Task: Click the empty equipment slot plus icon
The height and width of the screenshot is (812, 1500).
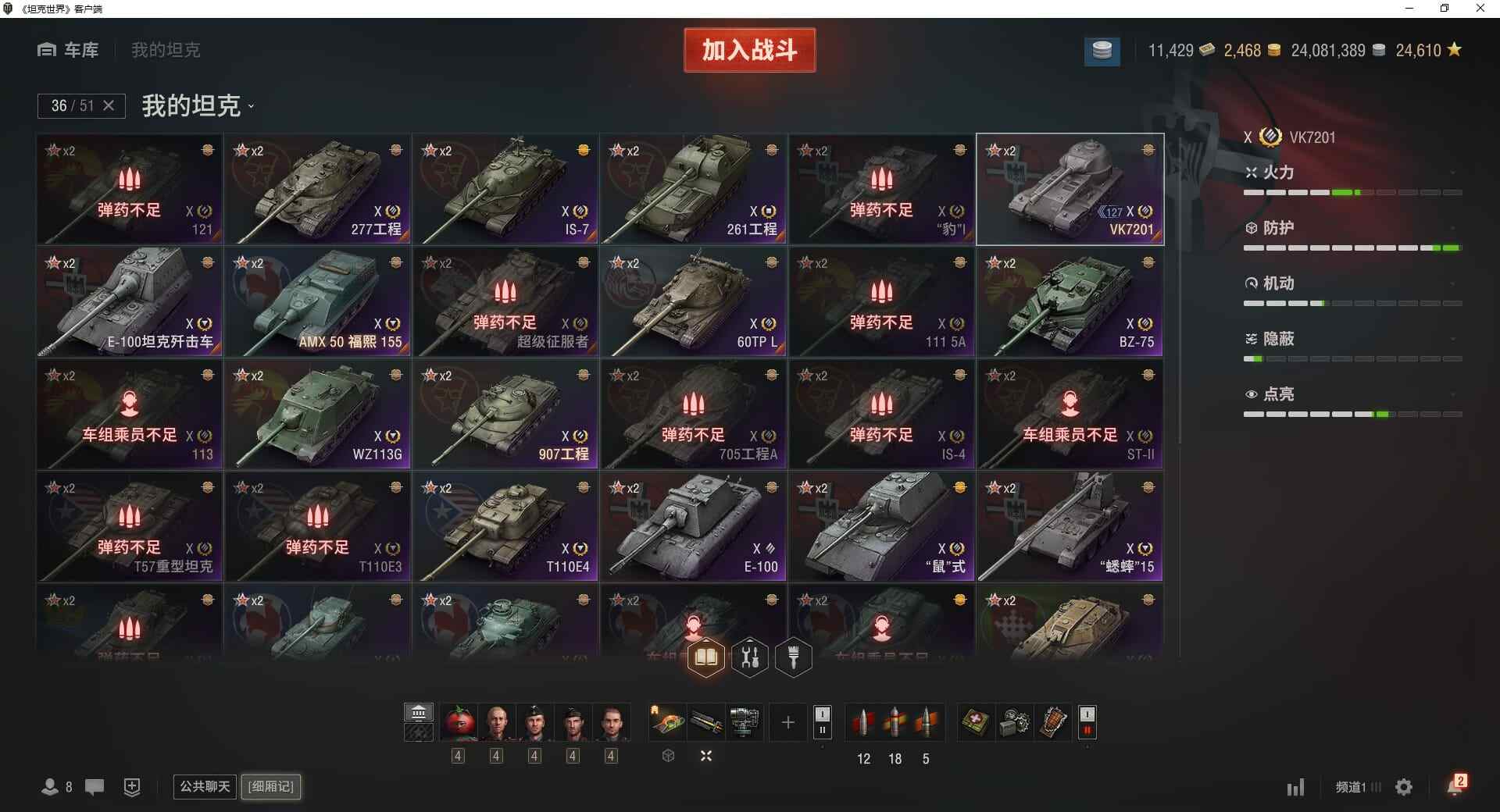Action: (787, 722)
